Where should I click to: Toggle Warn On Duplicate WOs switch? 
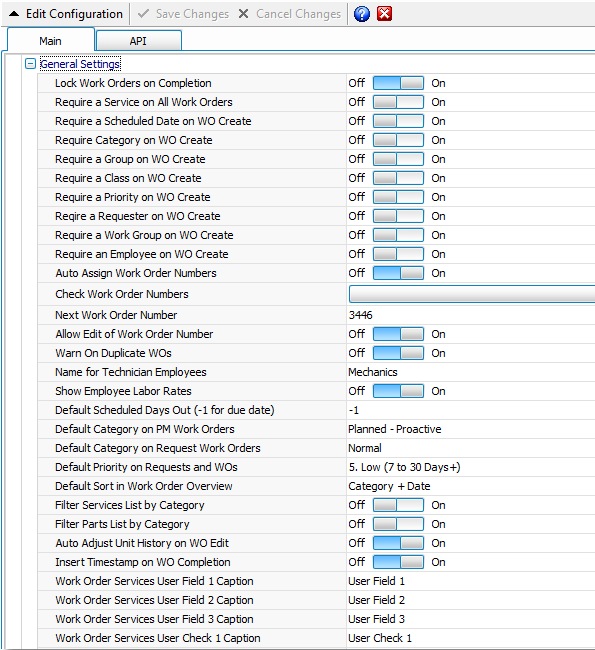pyautogui.click(x=398, y=353)
